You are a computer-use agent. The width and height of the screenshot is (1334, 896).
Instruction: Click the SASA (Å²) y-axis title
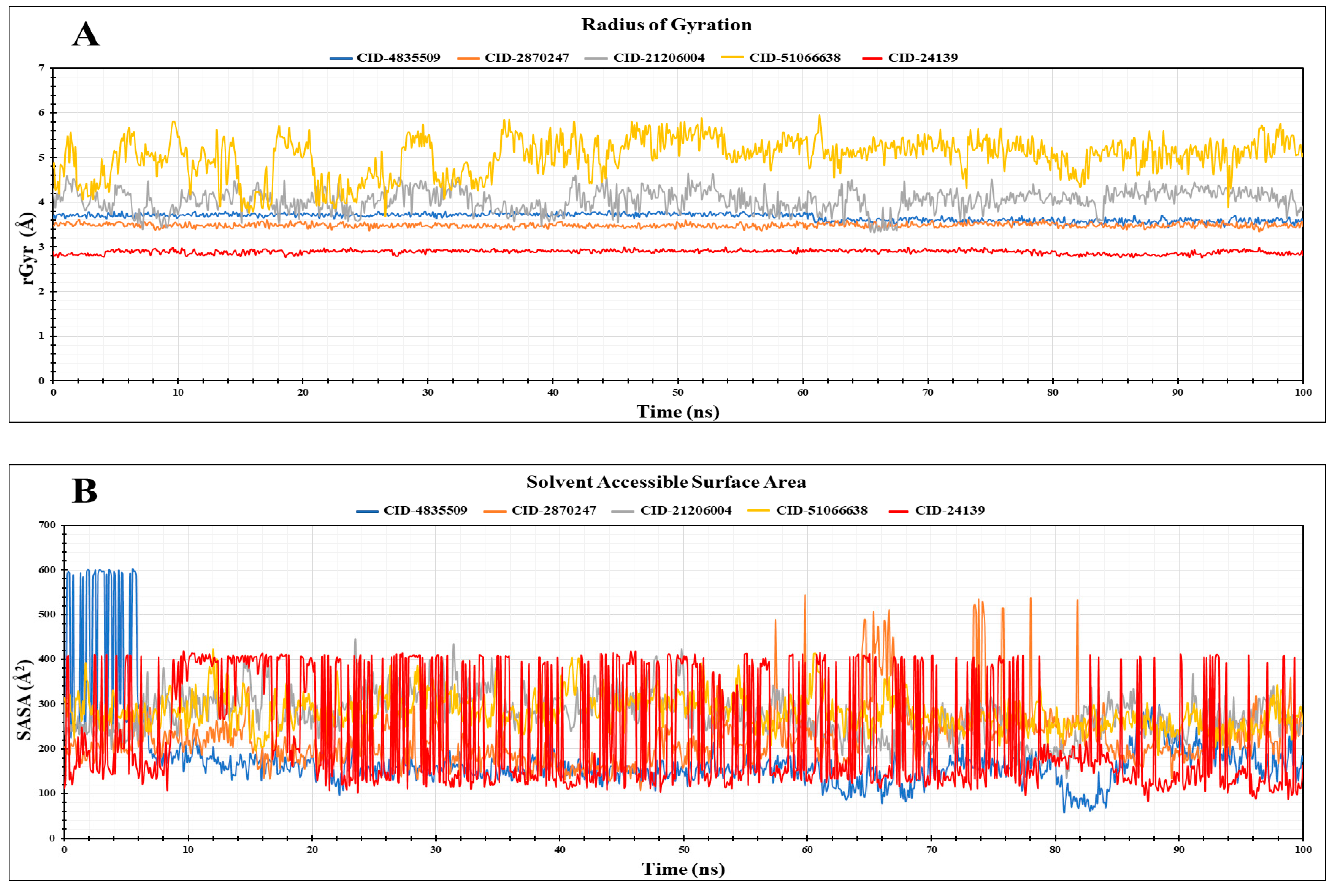[x=24, y=700]
